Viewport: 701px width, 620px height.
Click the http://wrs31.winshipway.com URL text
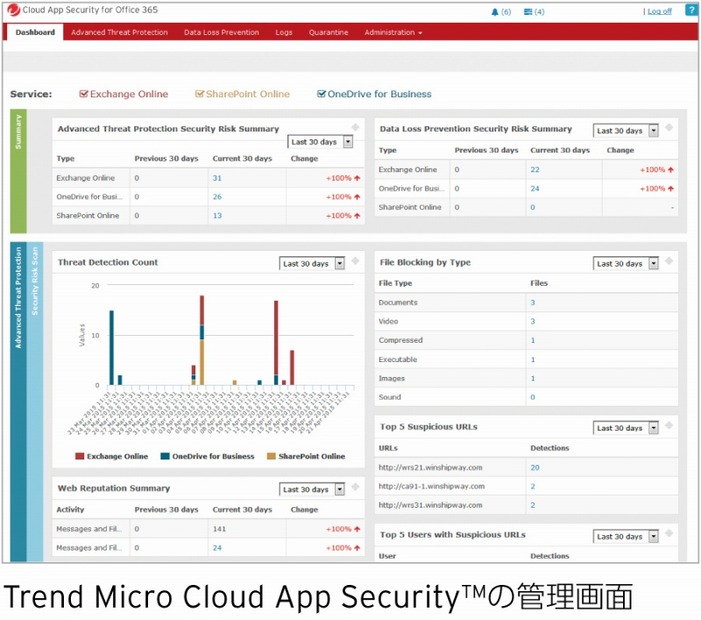430,505
